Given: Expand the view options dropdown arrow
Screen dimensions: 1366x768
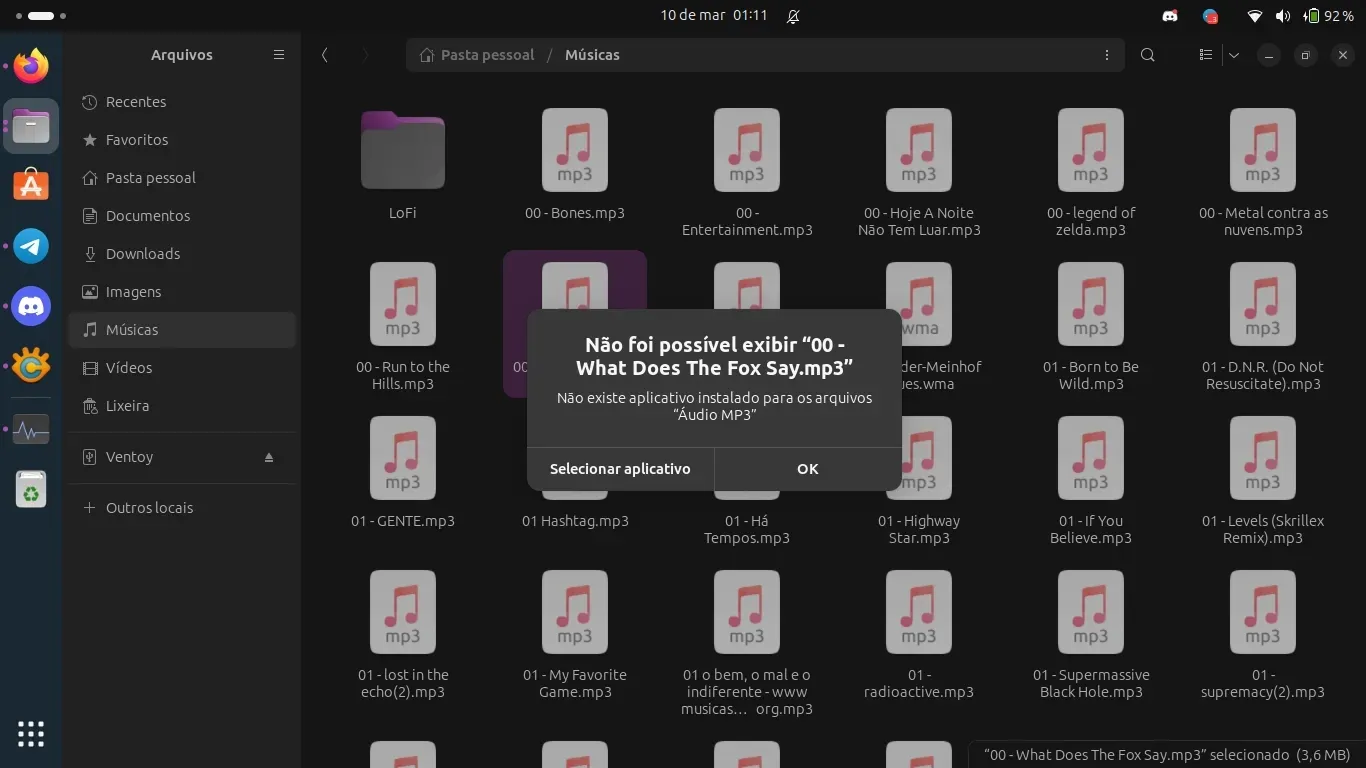Looking at the screenshot, I should pyautogui.click(x=1234, y=55).
